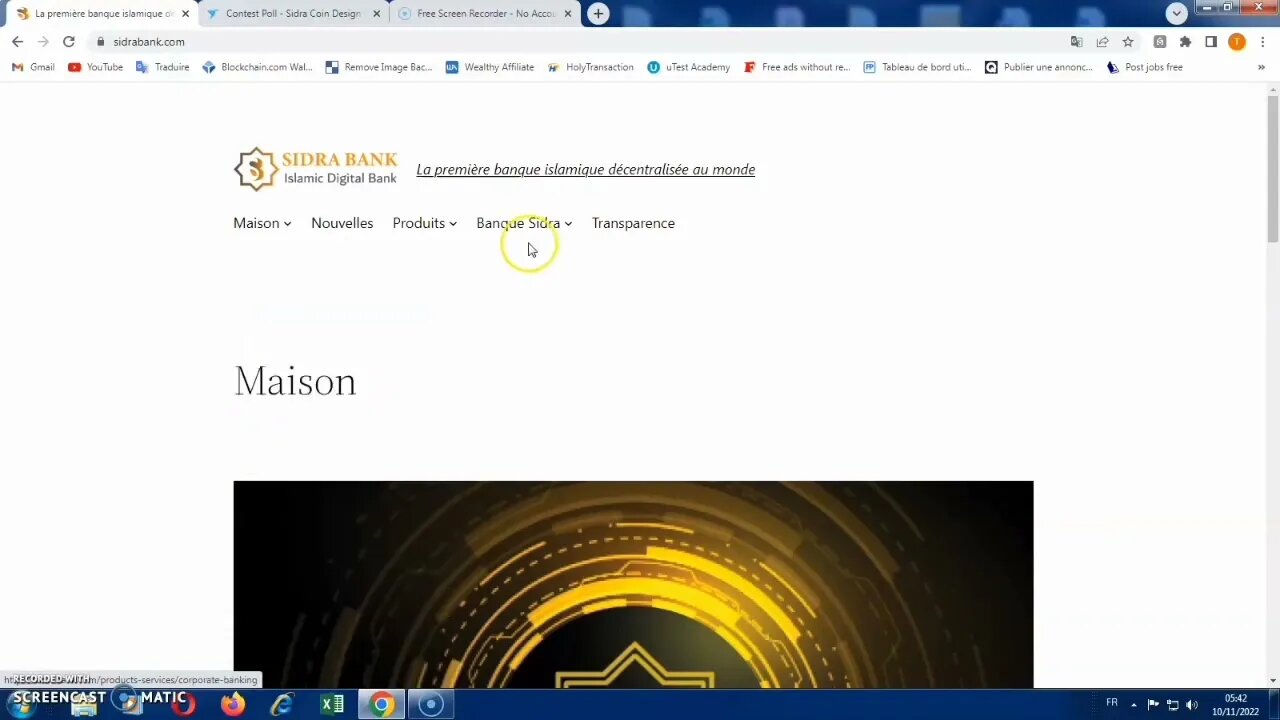Open Opera from the taskbar
The height and width of the screenshot is (720, 1280).
(x=183, y=705)
